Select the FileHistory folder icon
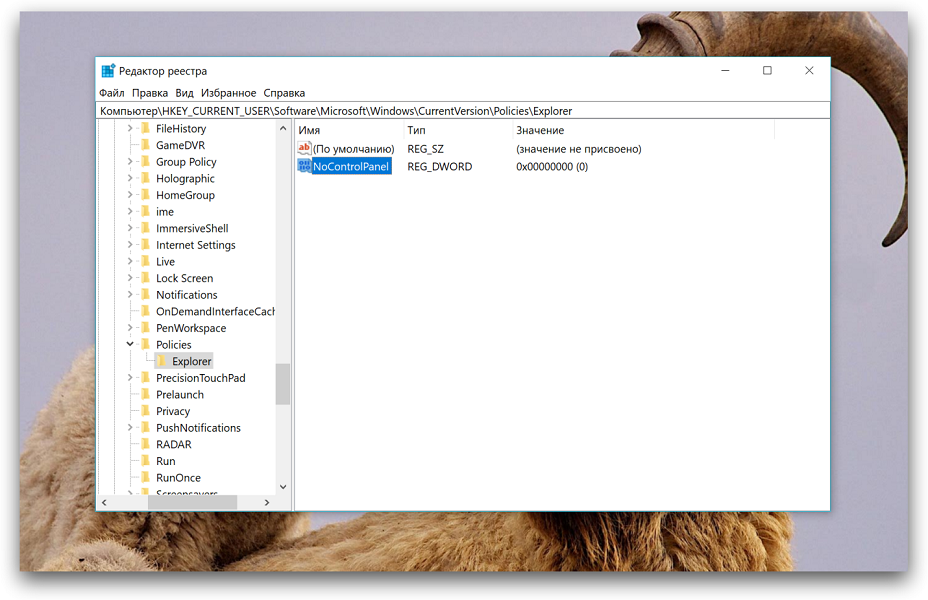The width and height of the screenshot is (928, 600). 146,128
